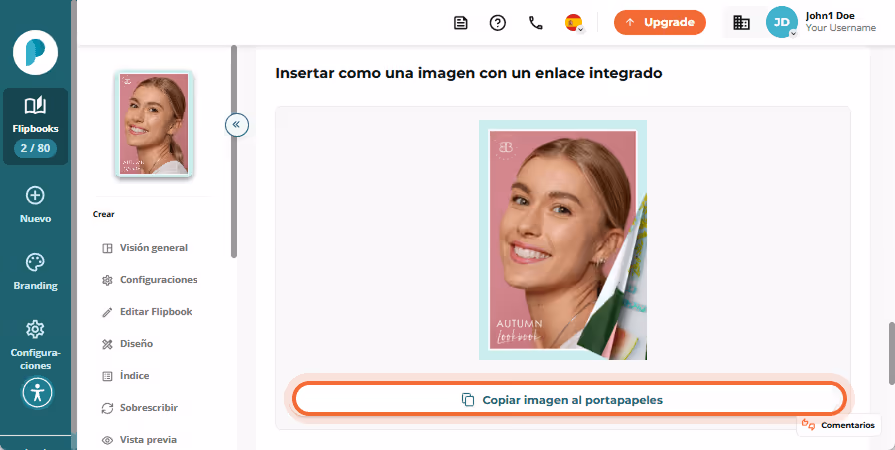Open the Comentarios feedback button
895x450 pixels.
pos(838,425)
